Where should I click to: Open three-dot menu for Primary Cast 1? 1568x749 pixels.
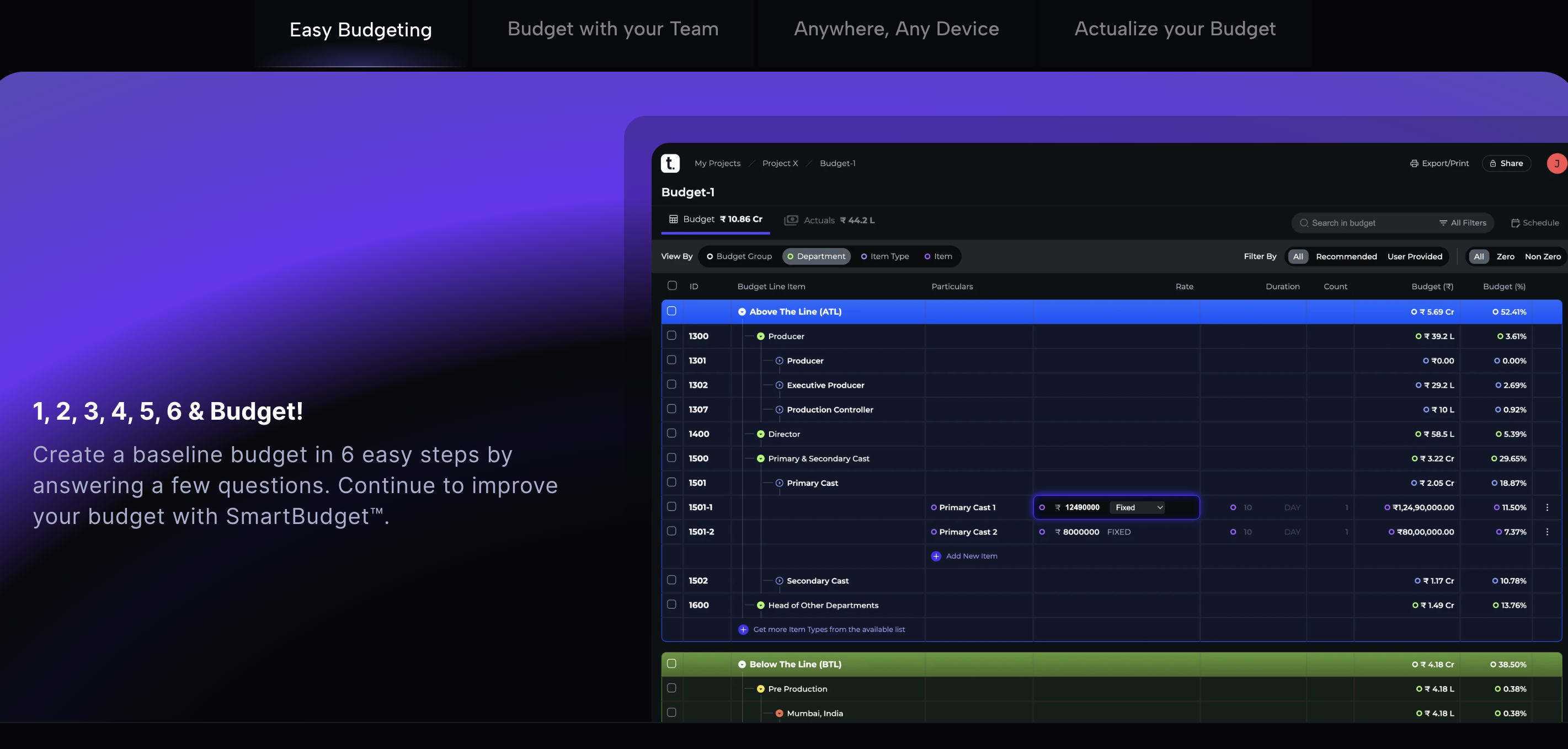pos(1547,507)
